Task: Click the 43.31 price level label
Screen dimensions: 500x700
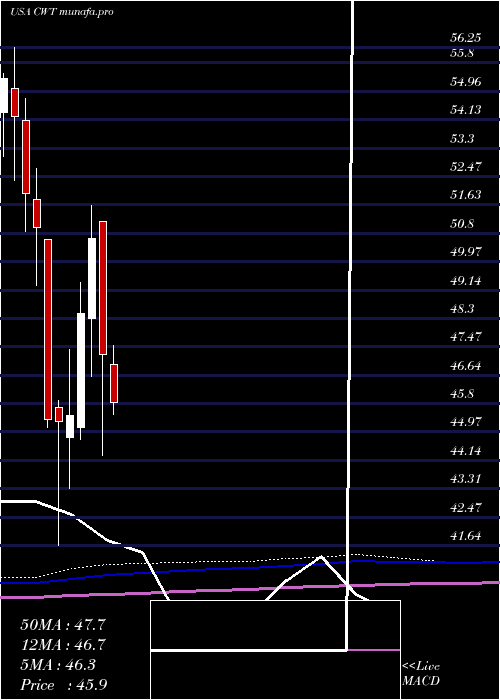Action: pos(466,479)
